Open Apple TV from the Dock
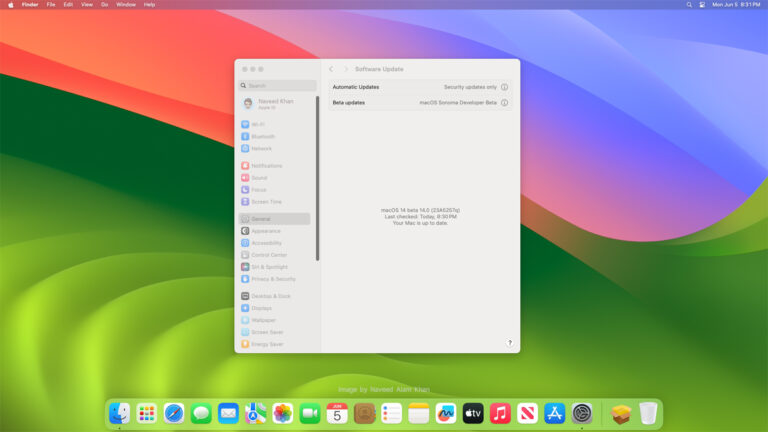The height and width of the screenshot is (432, 768). click(473, 413)
